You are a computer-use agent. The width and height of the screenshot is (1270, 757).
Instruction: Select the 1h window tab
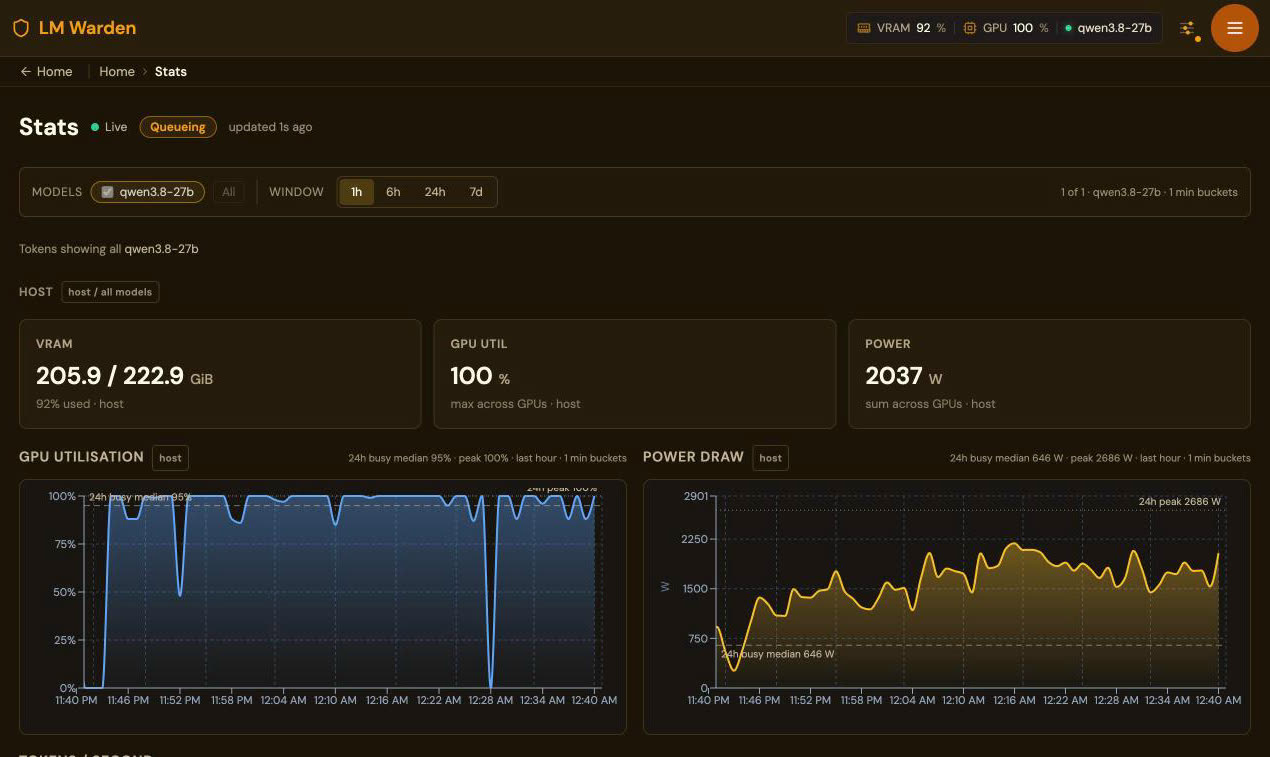coord(356,192)
